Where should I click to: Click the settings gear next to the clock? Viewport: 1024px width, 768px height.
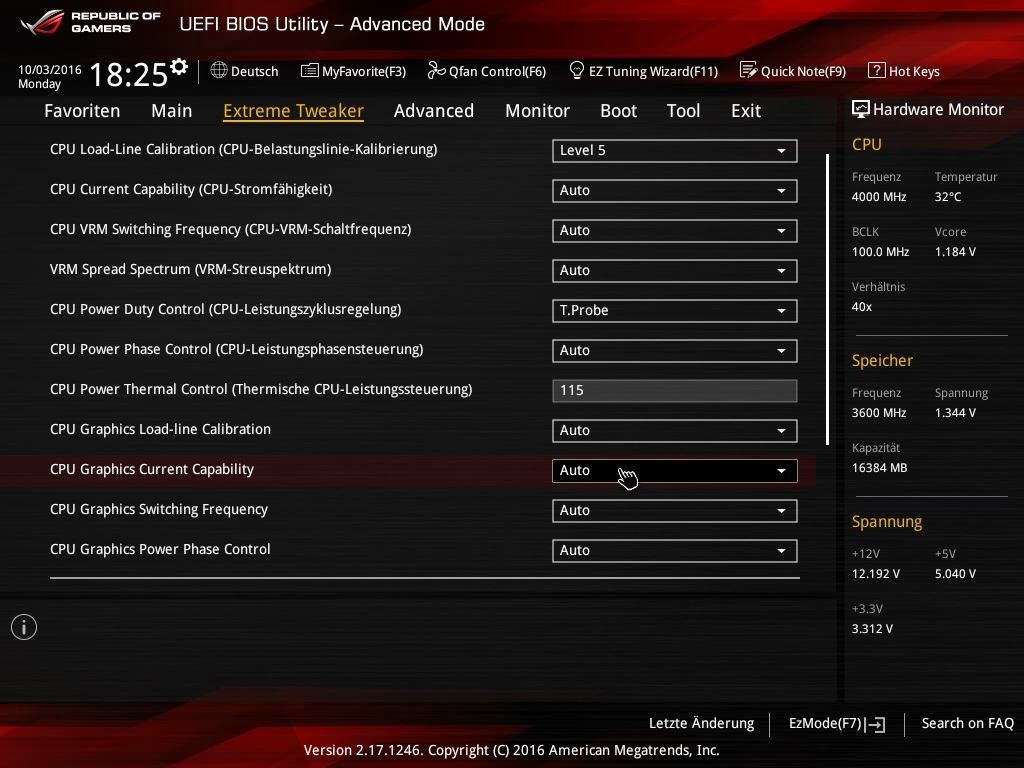click(x=179, y=67)
